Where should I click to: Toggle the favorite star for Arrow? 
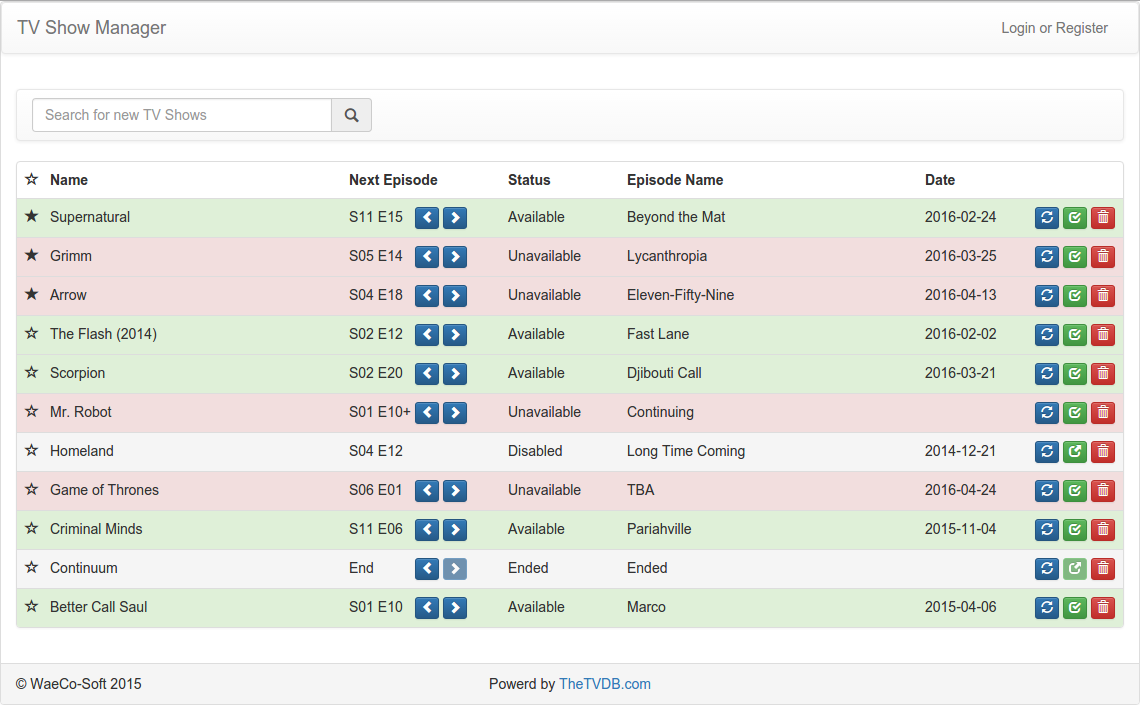click(31, 294)
